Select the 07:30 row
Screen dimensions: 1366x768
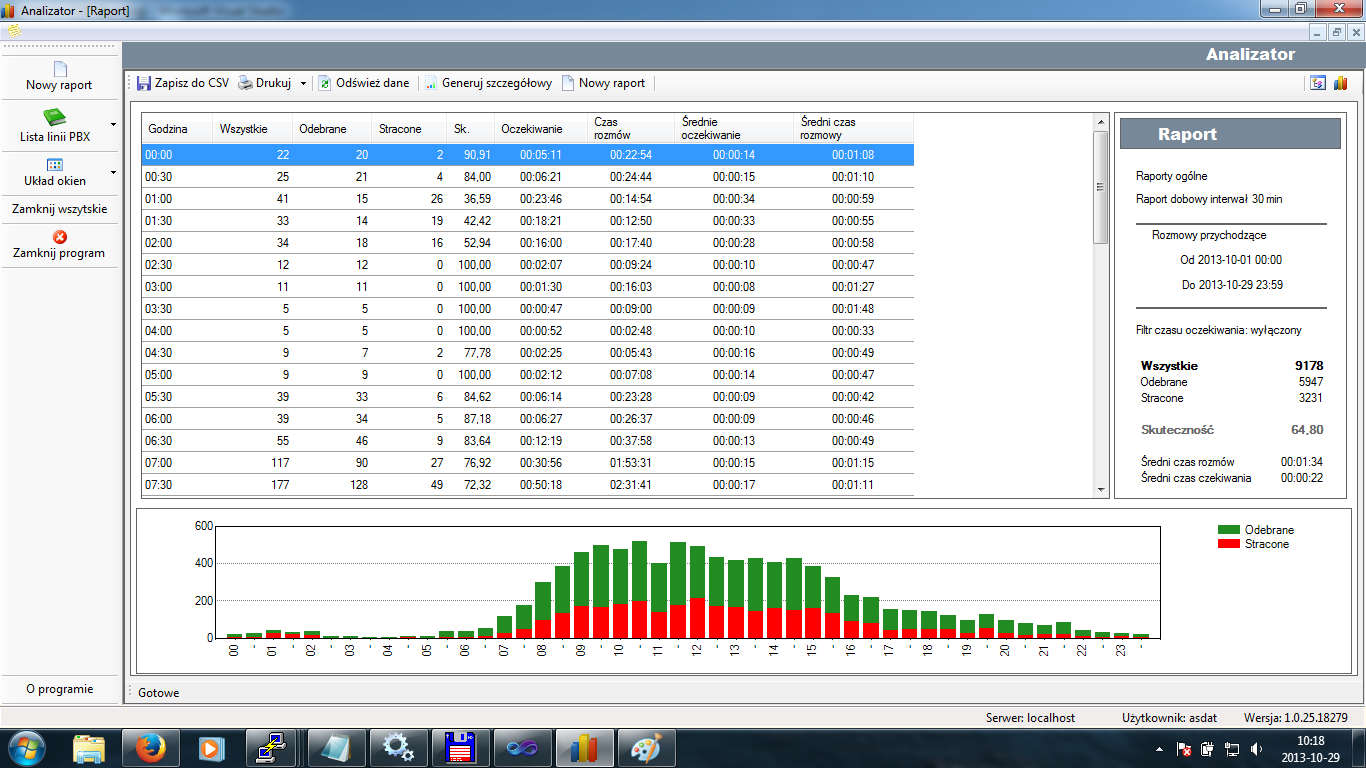click(528, 485)
